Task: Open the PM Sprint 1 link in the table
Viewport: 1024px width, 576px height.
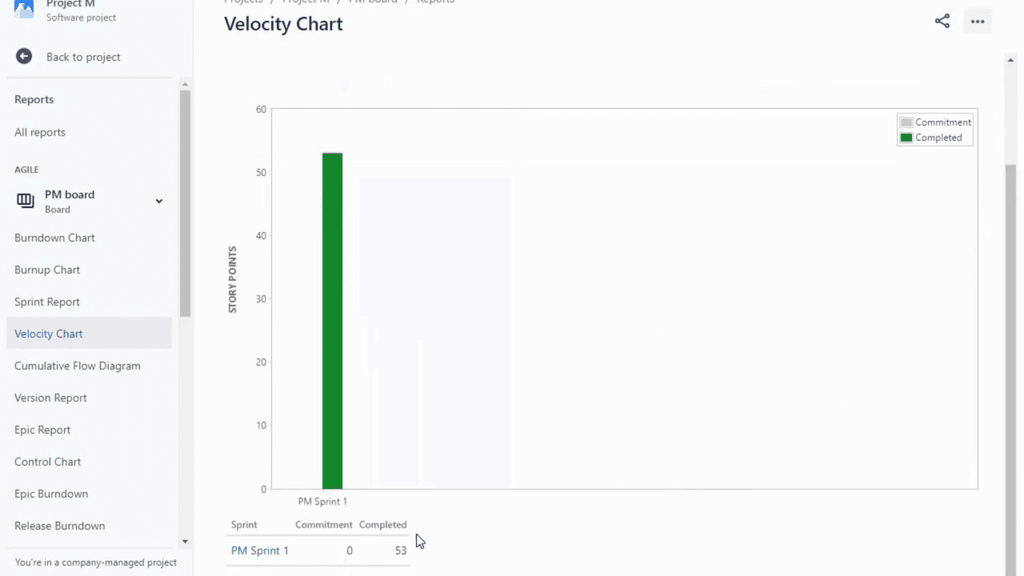Action: [x=259, y=550]
